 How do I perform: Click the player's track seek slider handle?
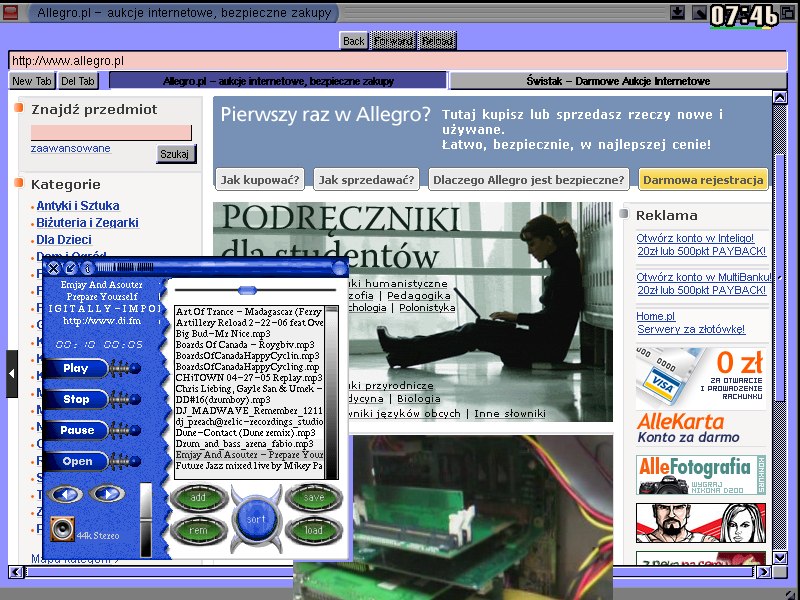point(247,290)
